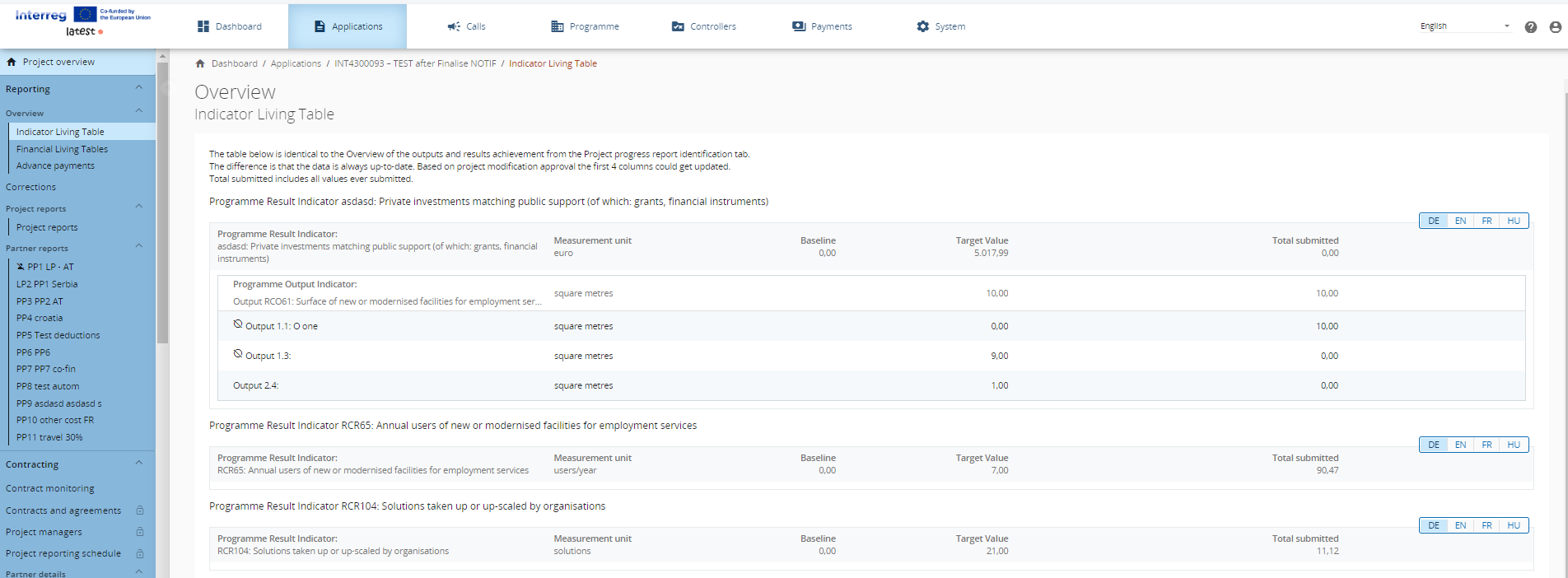Image resolution: width=1568 pixels, height=578 pixels.
Task: Switch first indicator table language to EN
Action: pyautogui.click(x=1460, y=221)
